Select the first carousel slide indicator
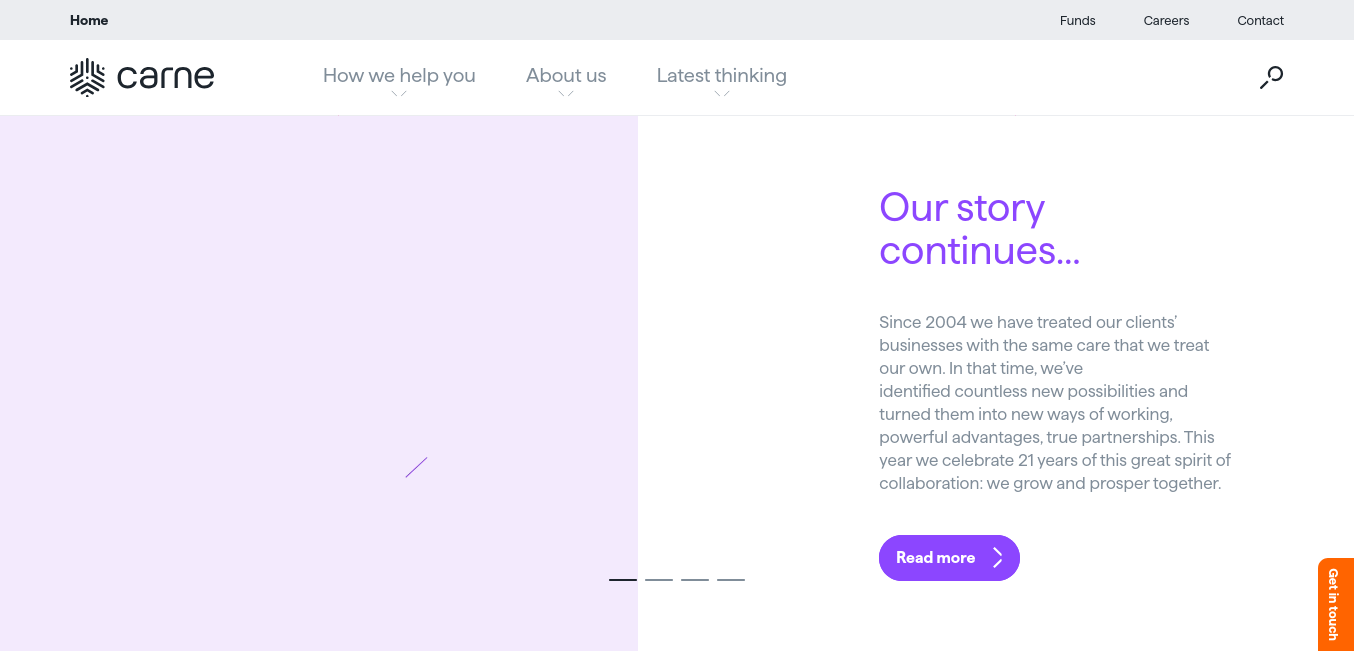Viewport: 1366px width, 651px height. click(x=623, y=580)
